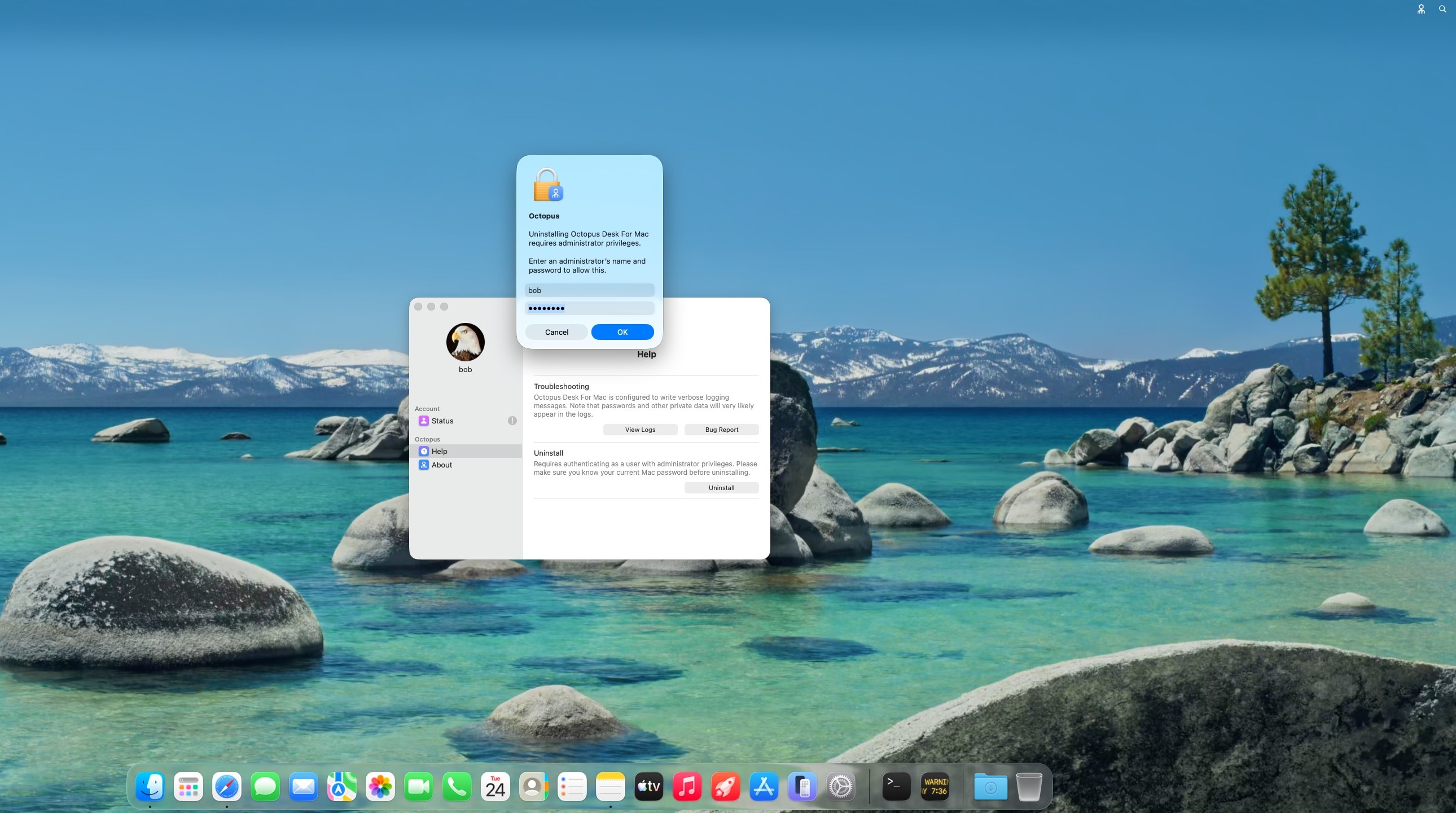Image resolution: width=1456 pixels, height=813 pixels.
Task: Open the Trash in the Dock
Action: click(x=1029, y=786)
